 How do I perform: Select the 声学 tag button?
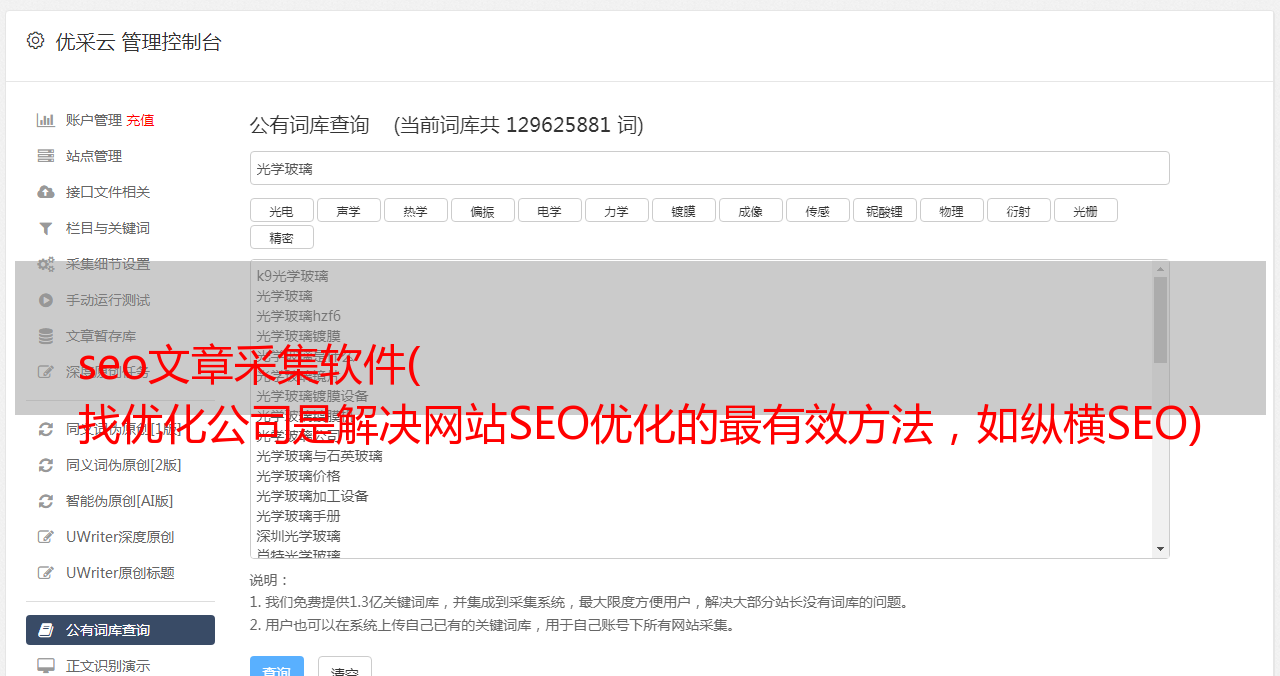(x=348, y=211)
